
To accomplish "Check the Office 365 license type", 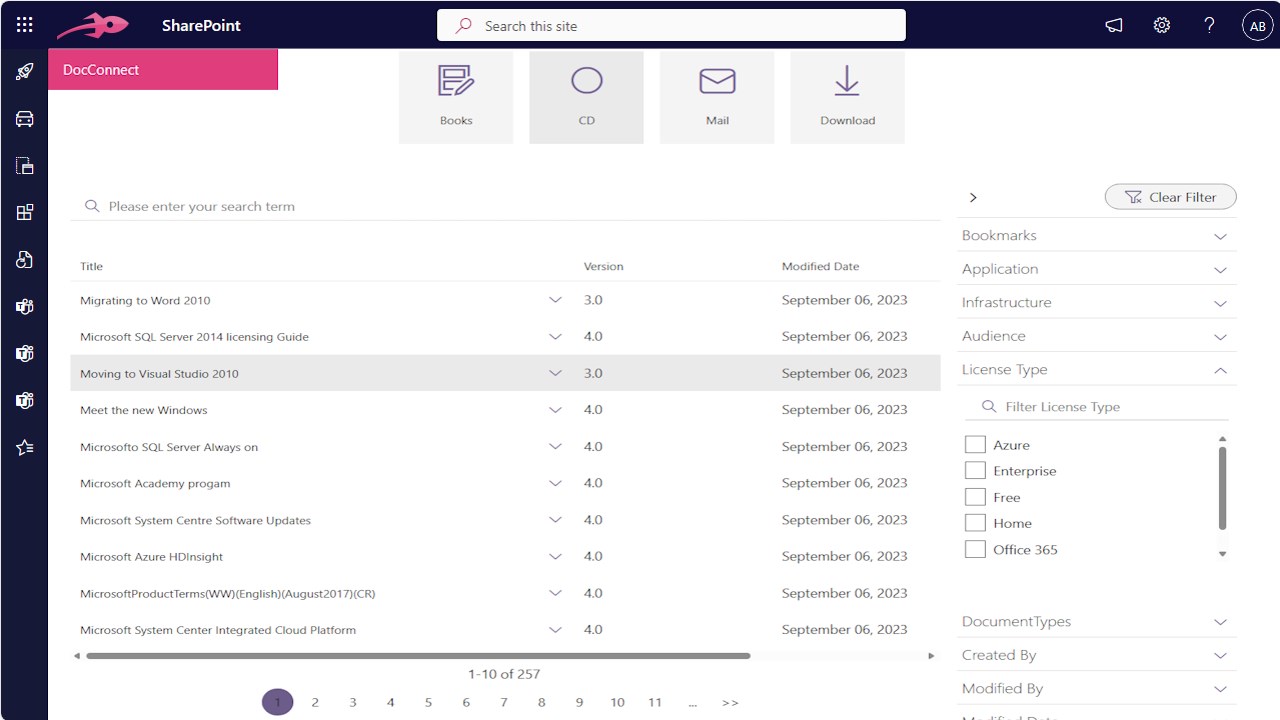I will tap(975, 549).
